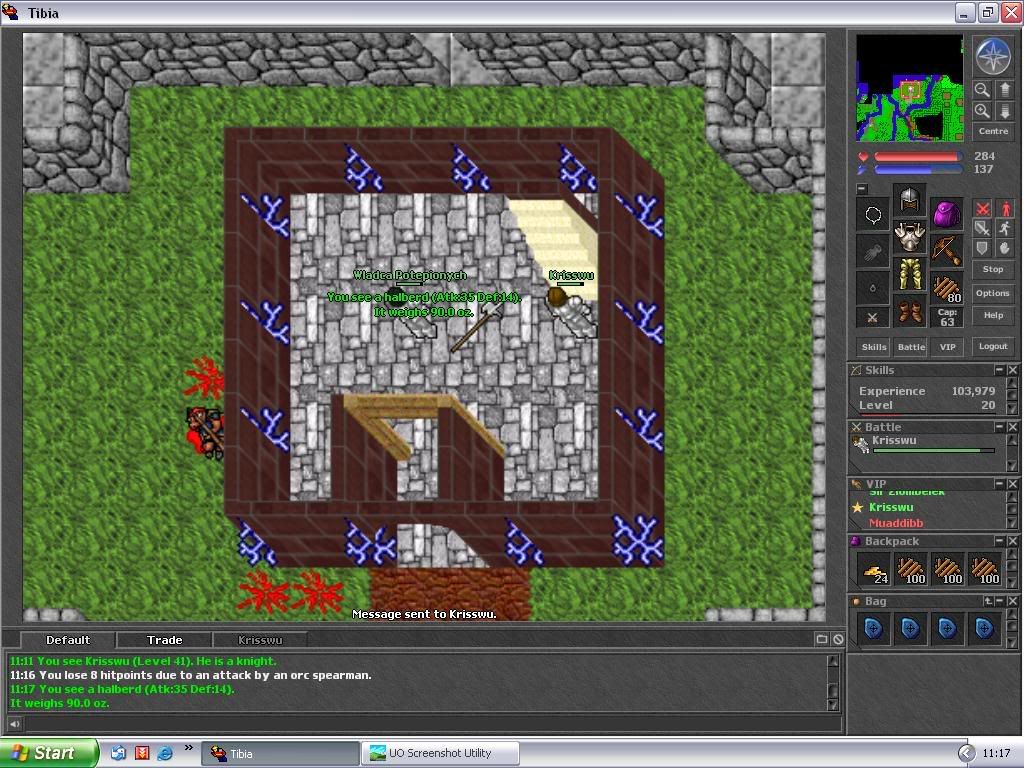1024x768 pixels.
Task: Enable chase opponent mode
Action: 1004,228
